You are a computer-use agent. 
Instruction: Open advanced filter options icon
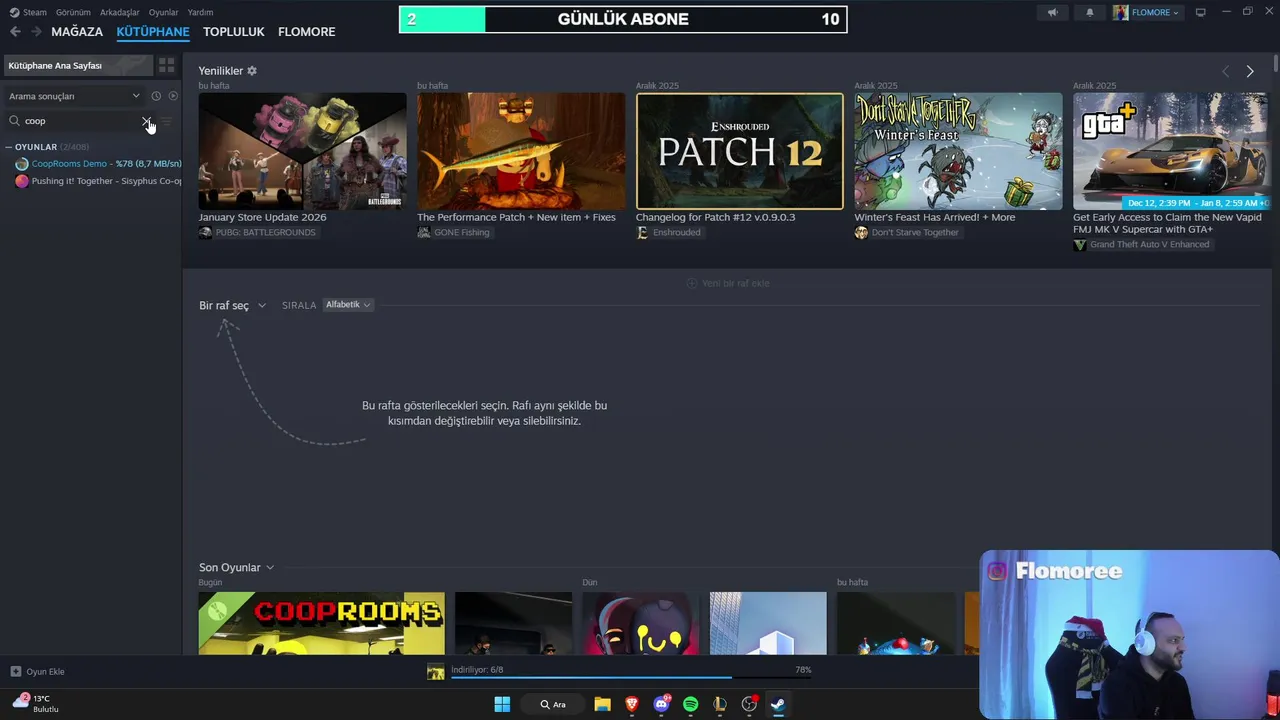coord(167,121)
